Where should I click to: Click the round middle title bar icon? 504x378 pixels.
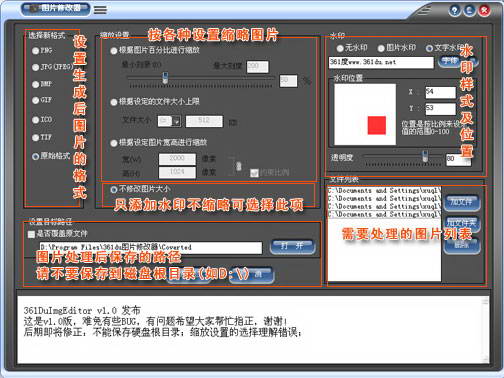click(469, 10)
